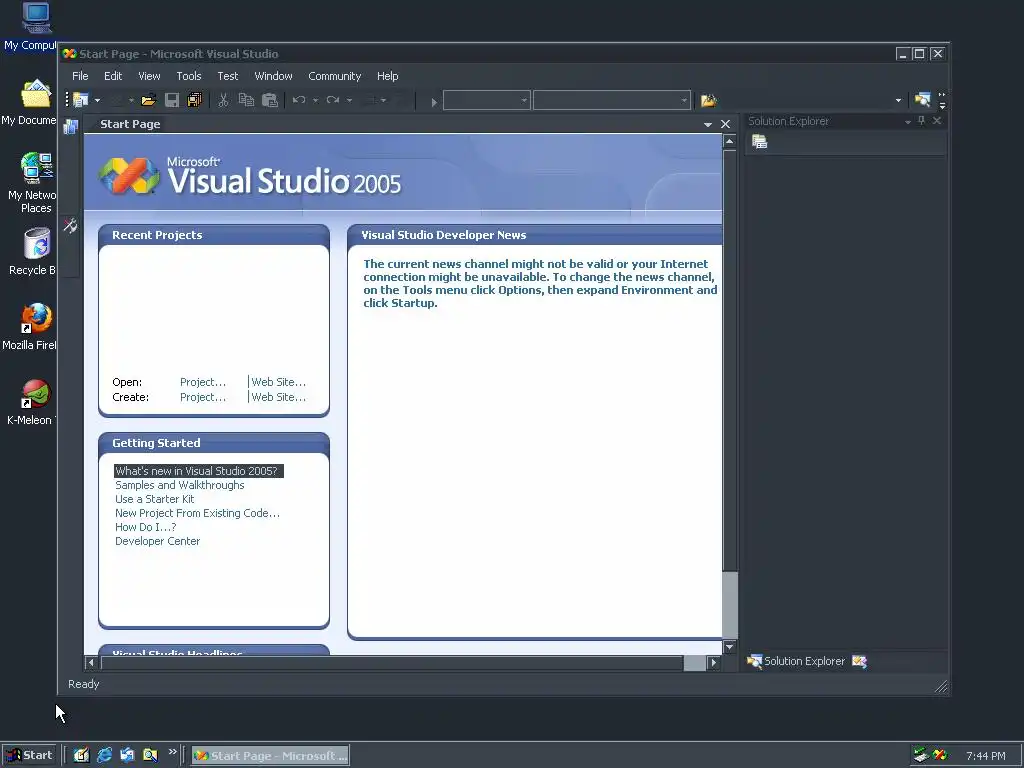Click the Show Desktop Quick Launch icon
The height and width of the screenshot is (768, 1024).
pos(81,755)
